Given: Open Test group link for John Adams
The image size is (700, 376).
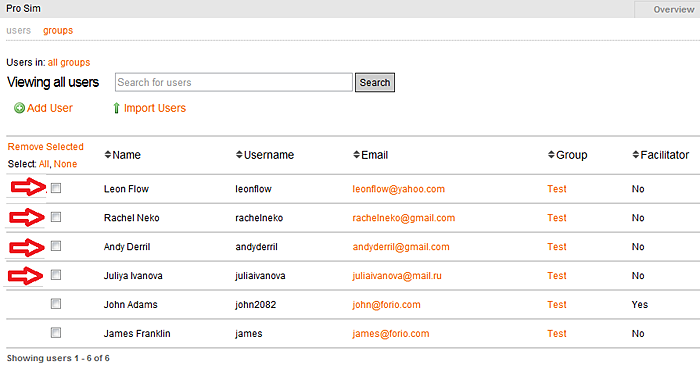Looking at the screenshot, I should [557, 305].
